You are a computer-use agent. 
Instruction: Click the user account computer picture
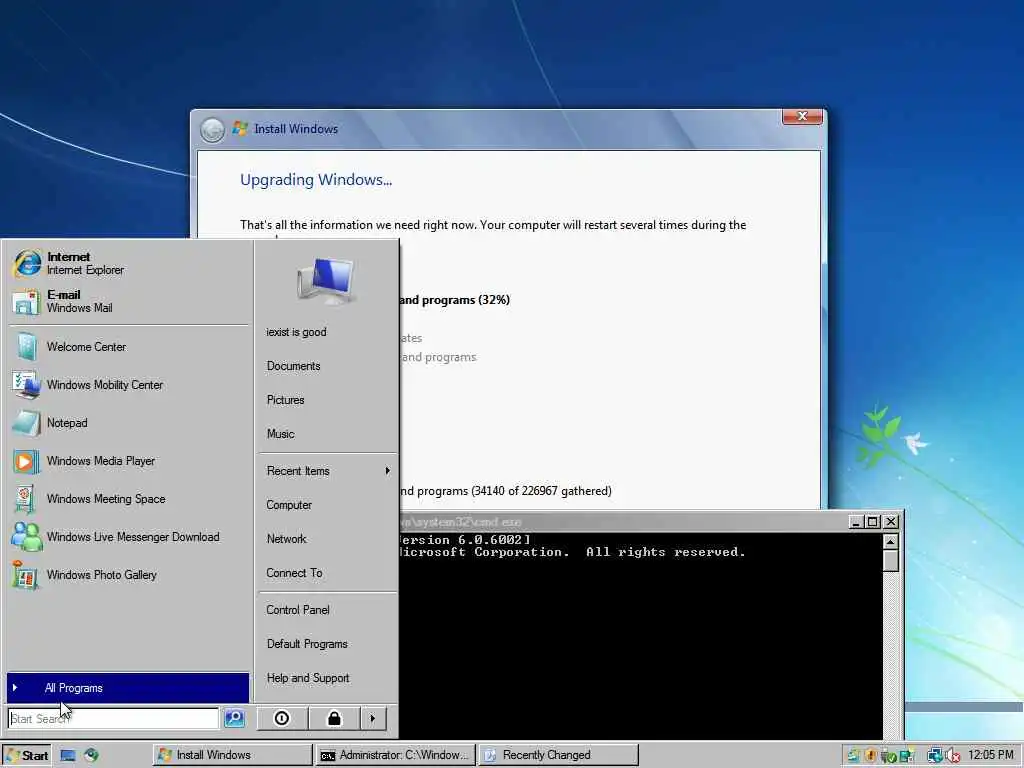point(326,281)
